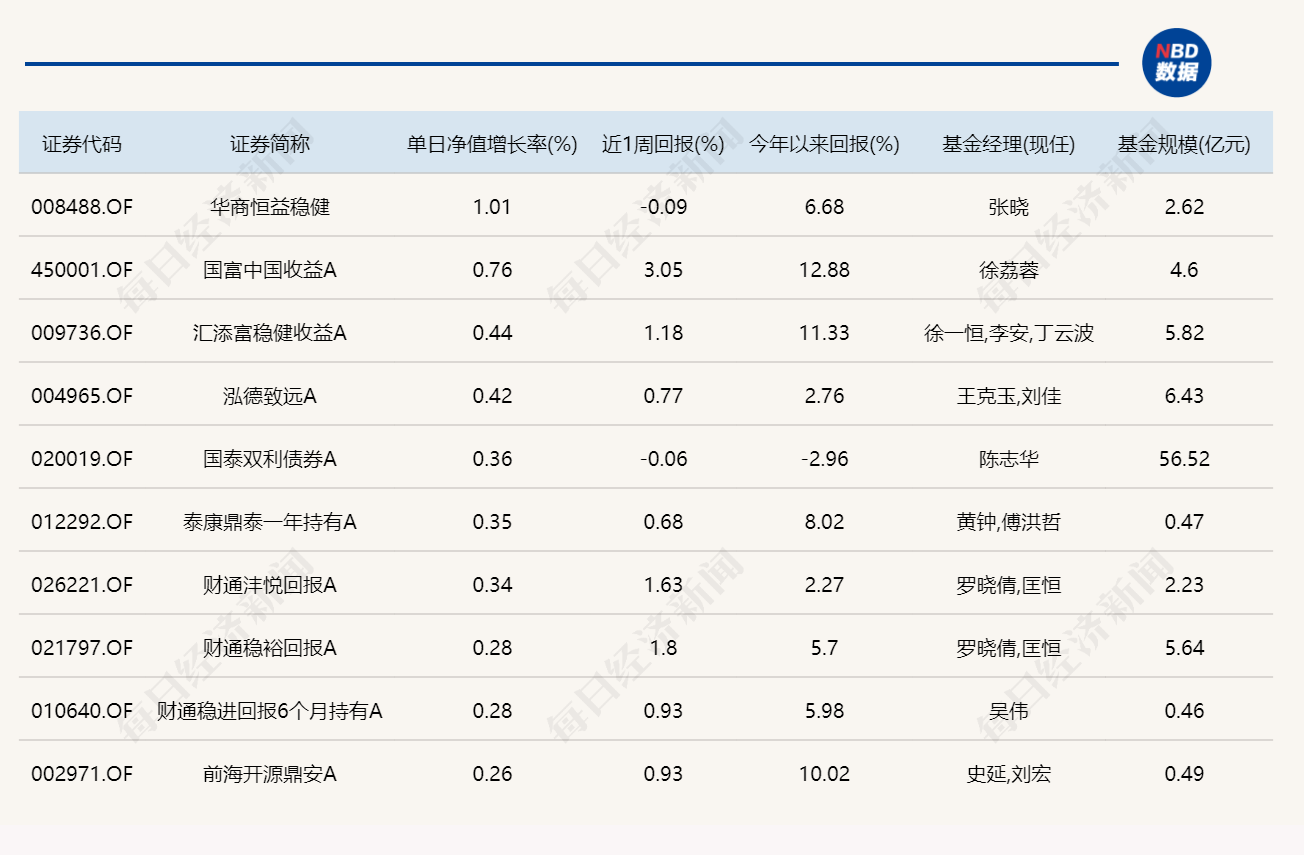
Task: Click daily growth value 0.76
Action: (492, 270)
